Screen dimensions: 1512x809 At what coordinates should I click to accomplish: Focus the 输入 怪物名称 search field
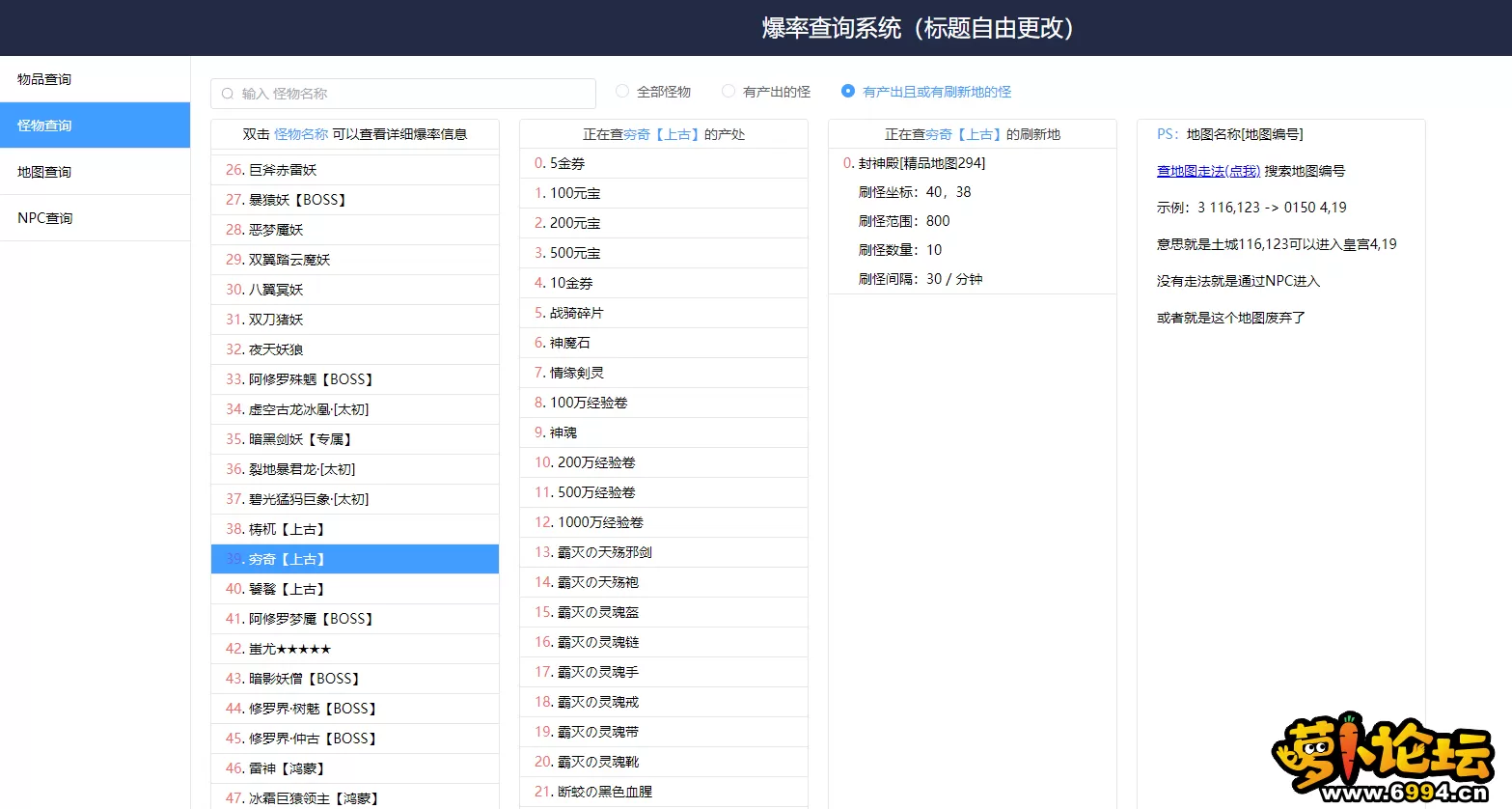tap(403, 94)
